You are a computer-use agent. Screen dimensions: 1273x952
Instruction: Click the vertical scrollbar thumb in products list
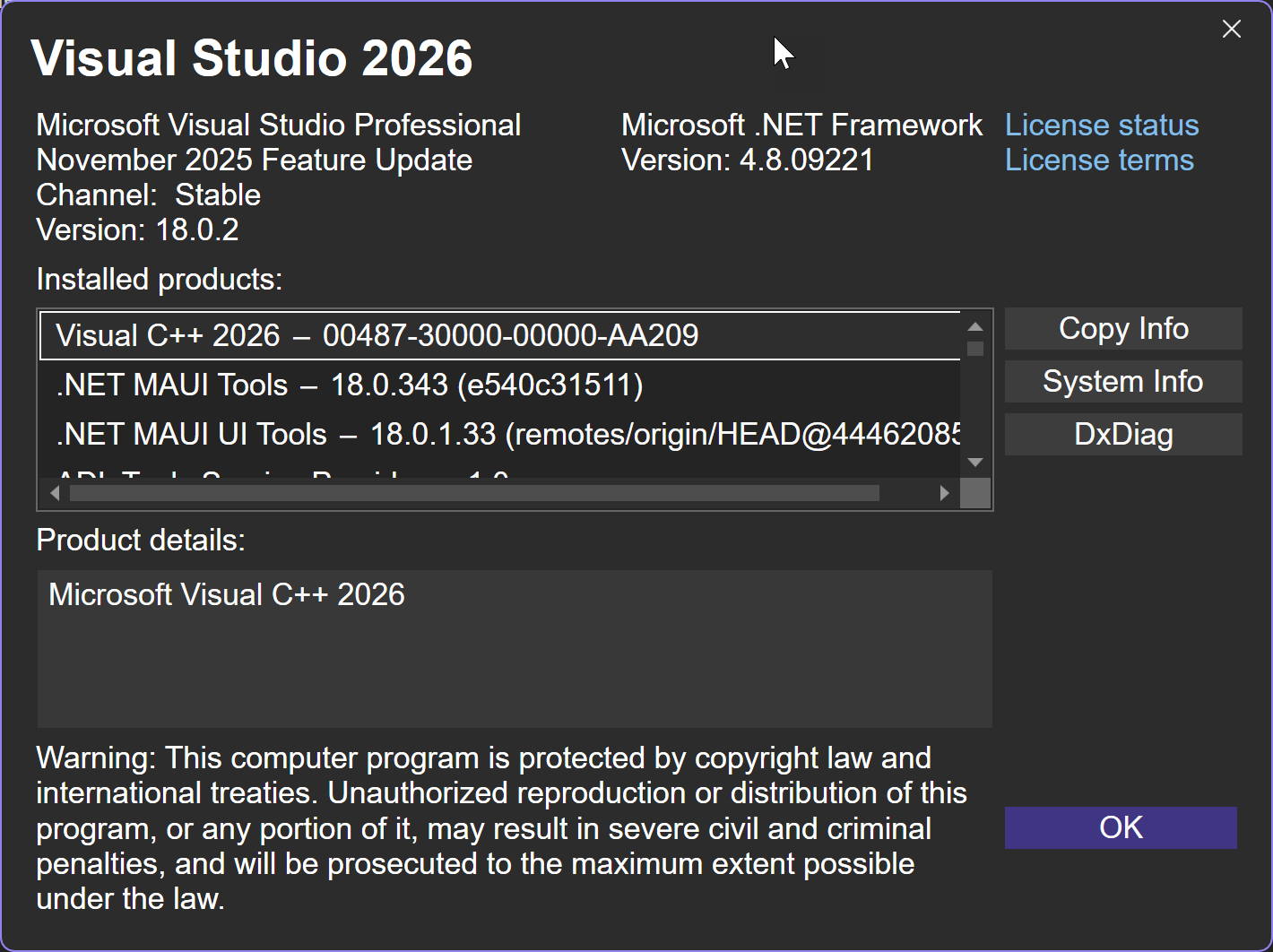point(975,349)
